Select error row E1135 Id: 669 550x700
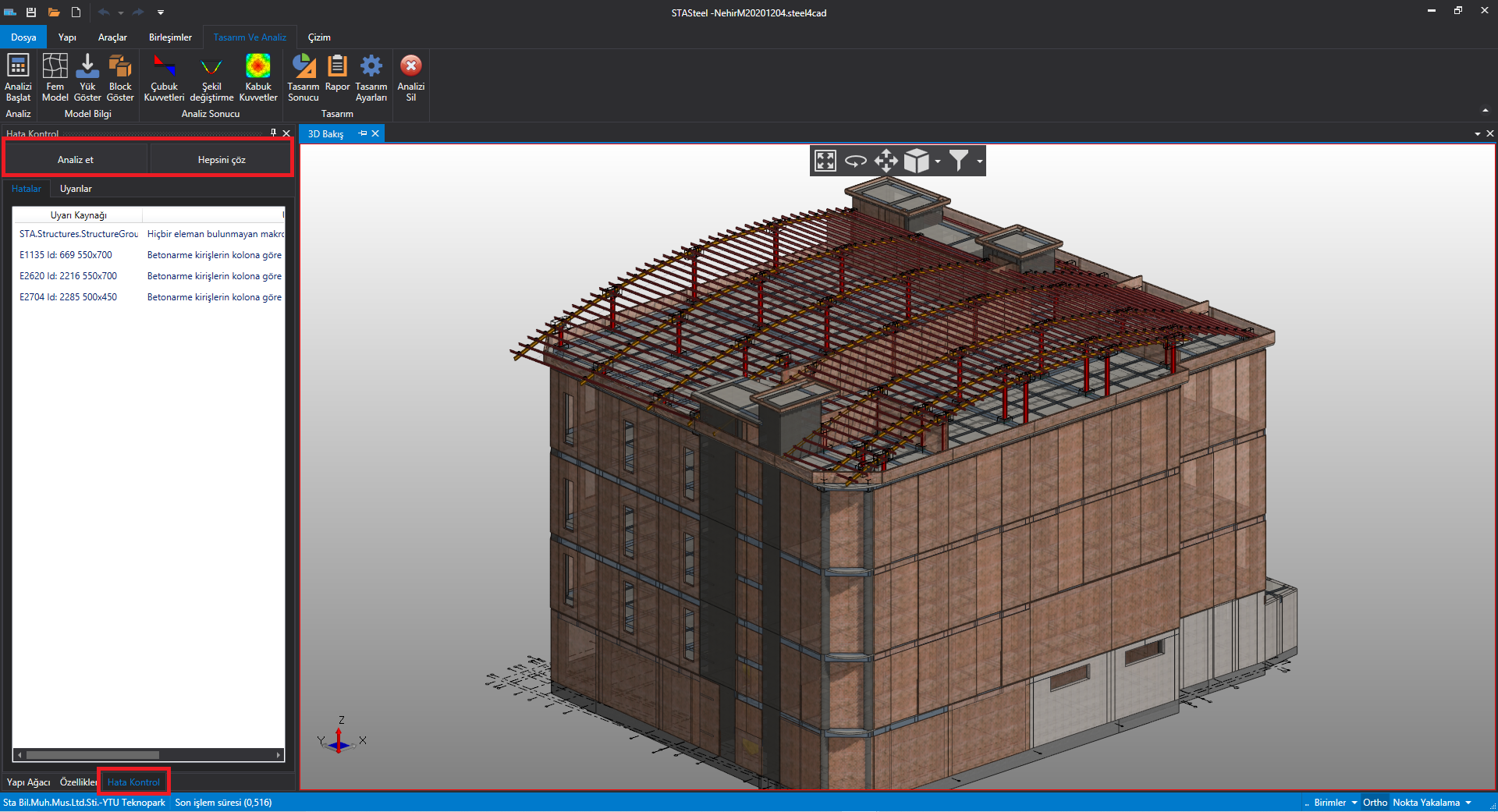1498x812 pixels. click(x=148, y=255)
